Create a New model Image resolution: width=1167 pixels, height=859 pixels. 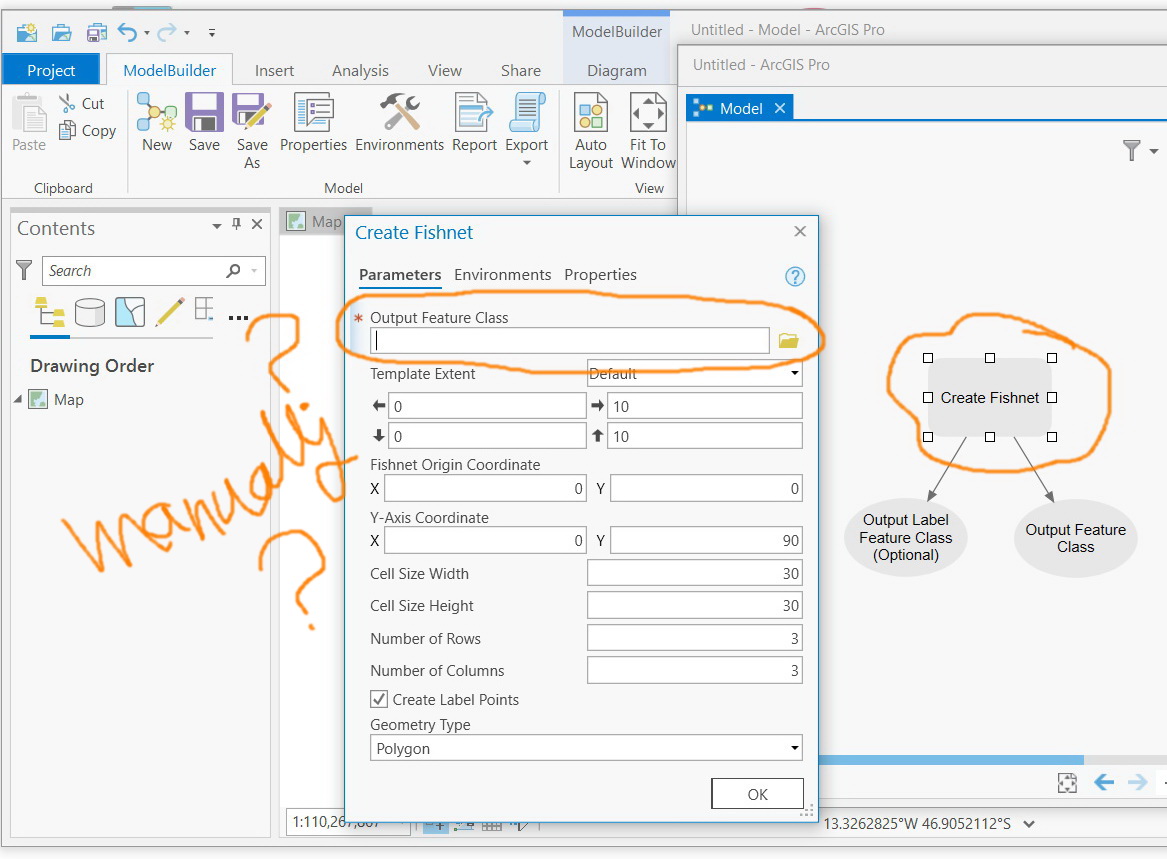157,124
